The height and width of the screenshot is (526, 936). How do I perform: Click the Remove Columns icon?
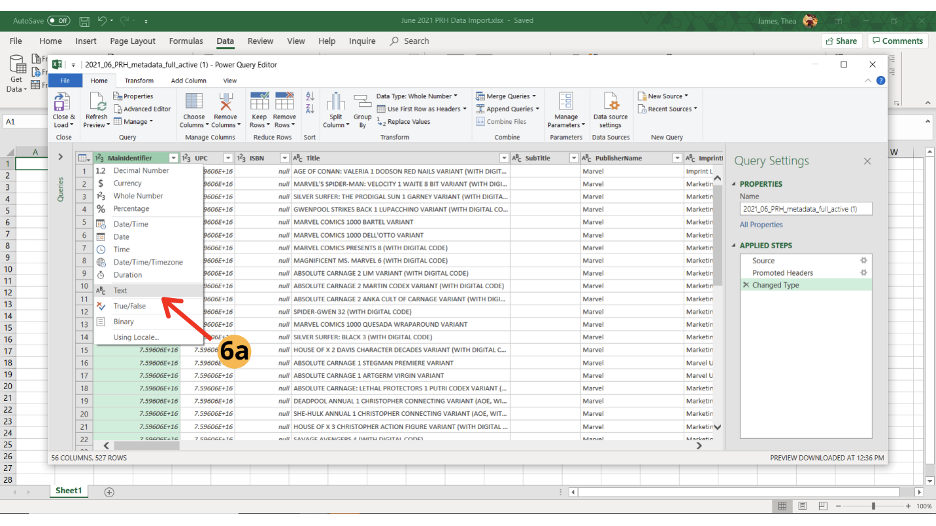click(226, 103)
